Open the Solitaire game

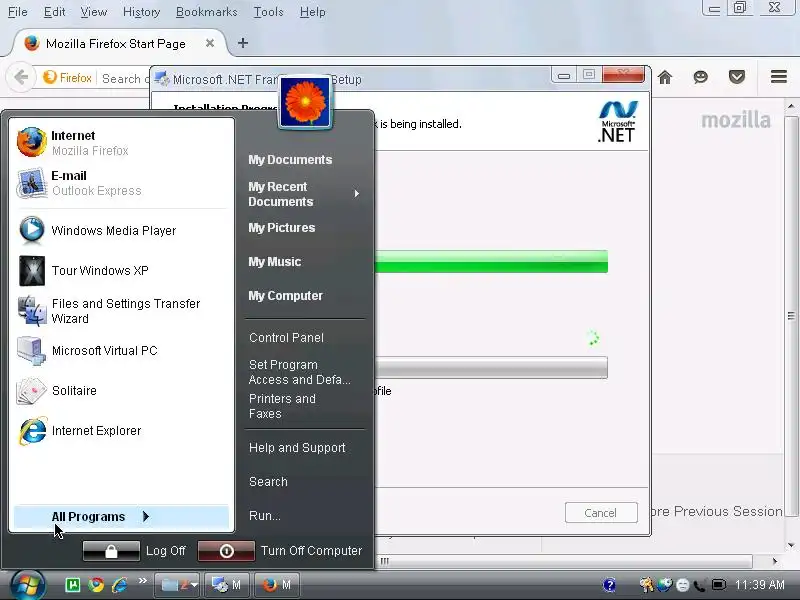(121, 390)
